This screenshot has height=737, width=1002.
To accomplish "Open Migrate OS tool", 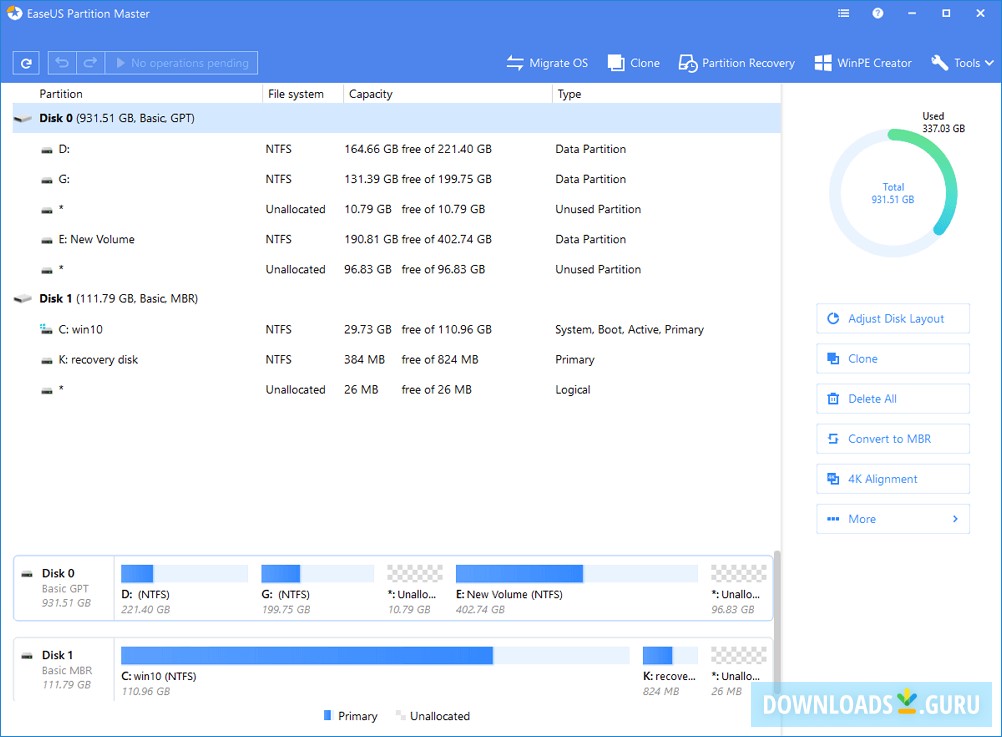I will click(547, 63).
